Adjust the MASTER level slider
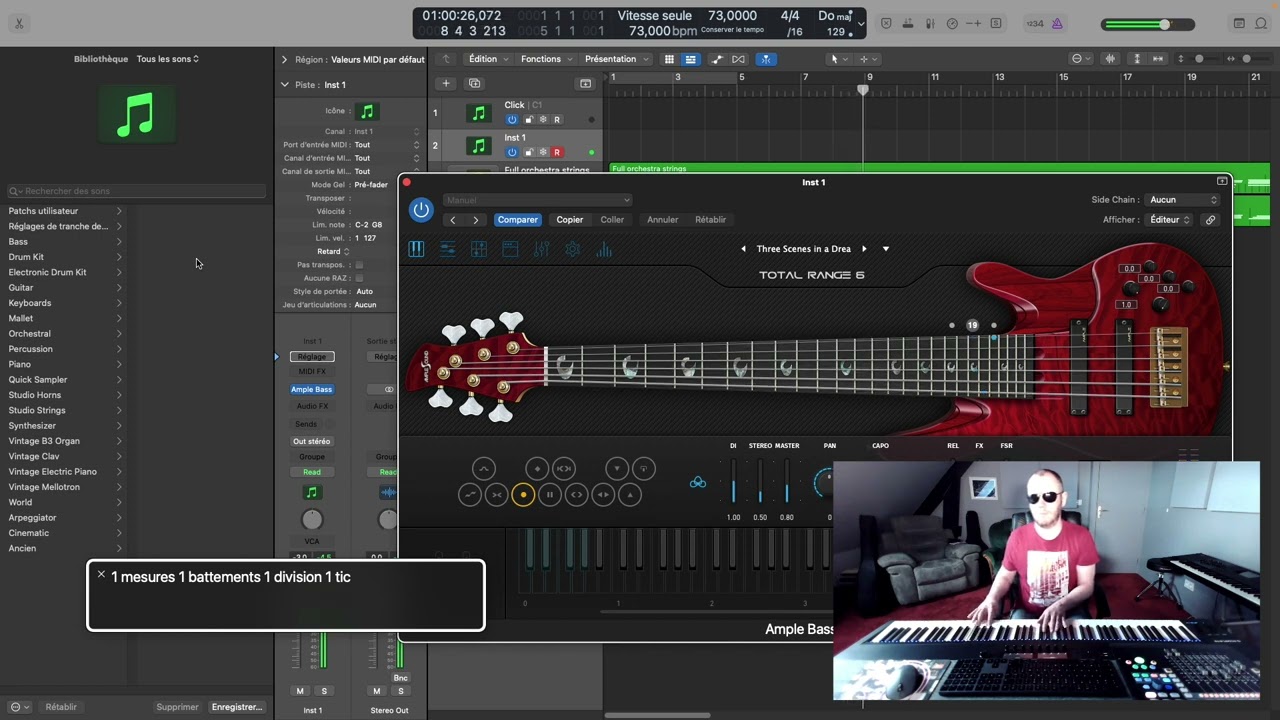 [x=787, y=482]
